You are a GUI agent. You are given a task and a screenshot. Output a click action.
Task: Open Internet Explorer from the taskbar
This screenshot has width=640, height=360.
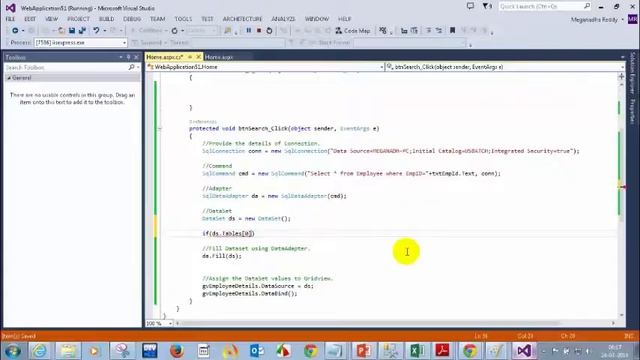(x=40, y=351)
